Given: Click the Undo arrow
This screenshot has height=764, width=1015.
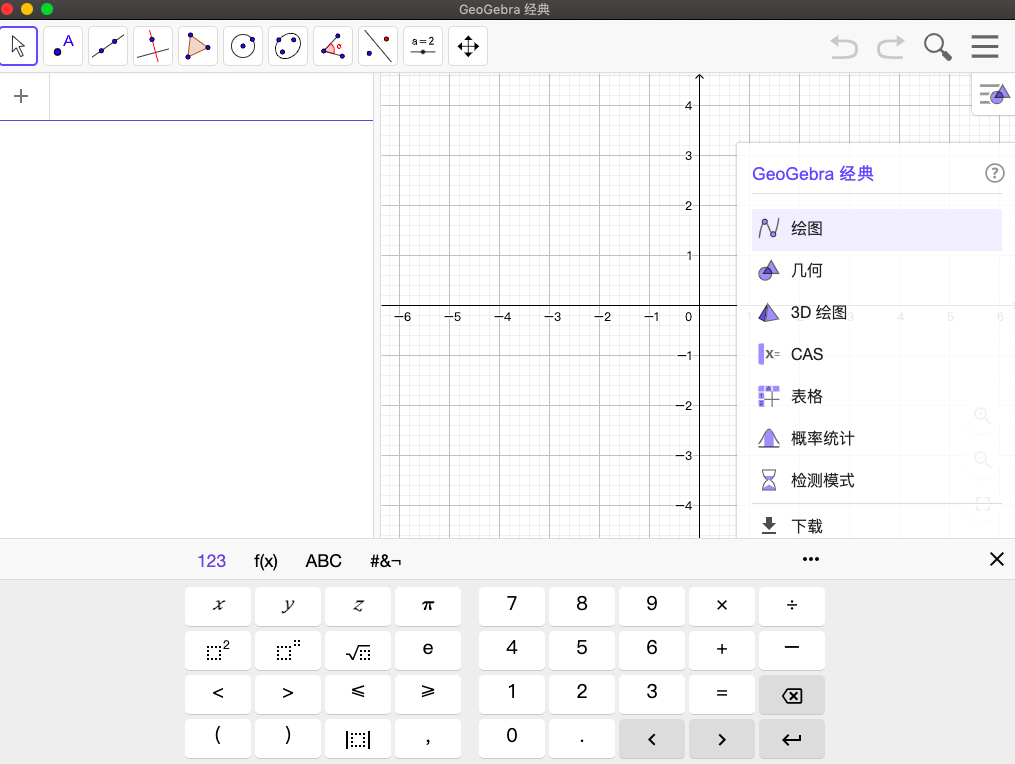Looking at the screenshot, I should pyautogui.click(x=843, y=46).
